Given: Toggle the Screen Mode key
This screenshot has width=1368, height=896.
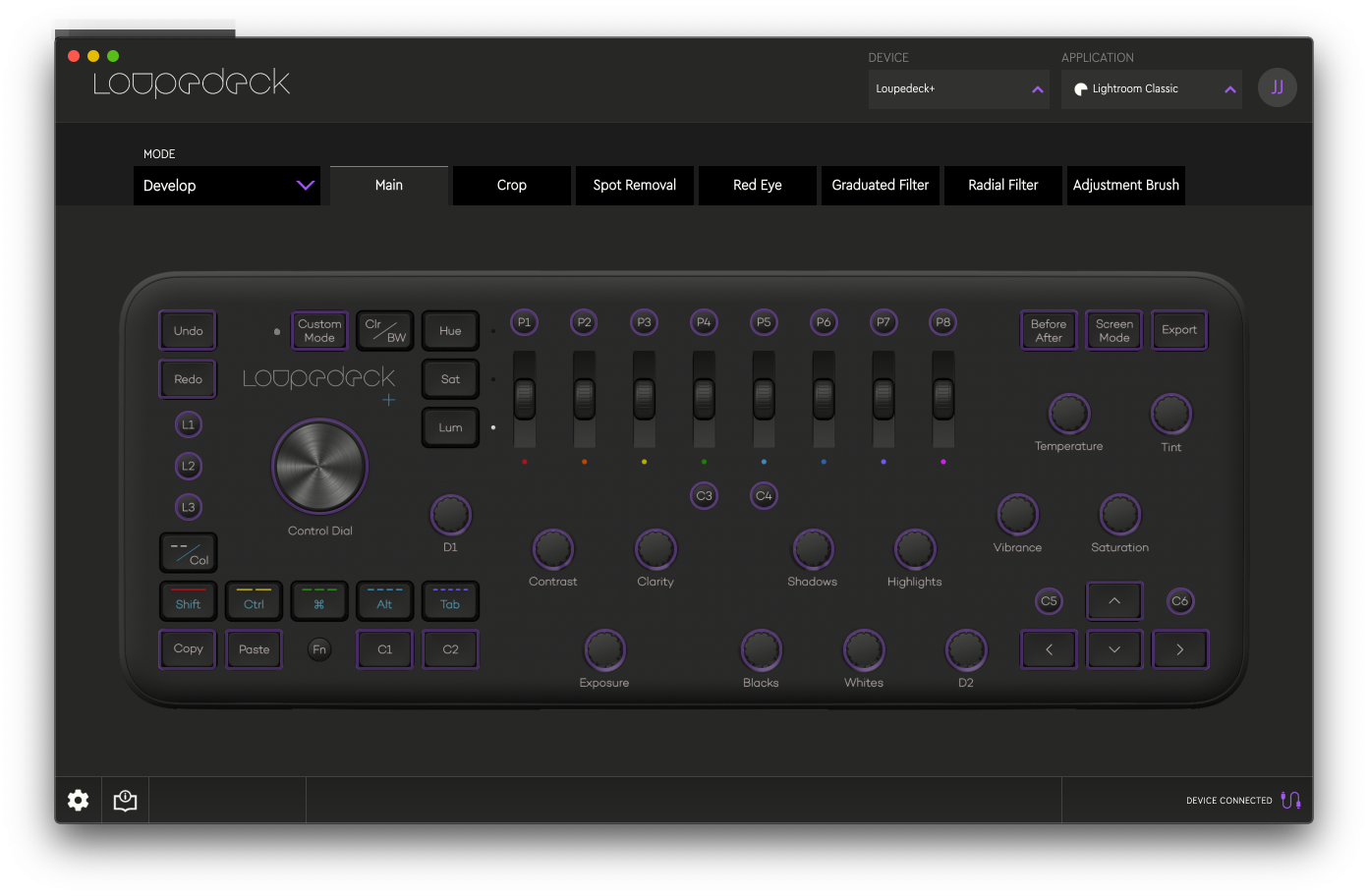Looking at the screenshot, I should pyautogui.click(x=1114, y=331).
